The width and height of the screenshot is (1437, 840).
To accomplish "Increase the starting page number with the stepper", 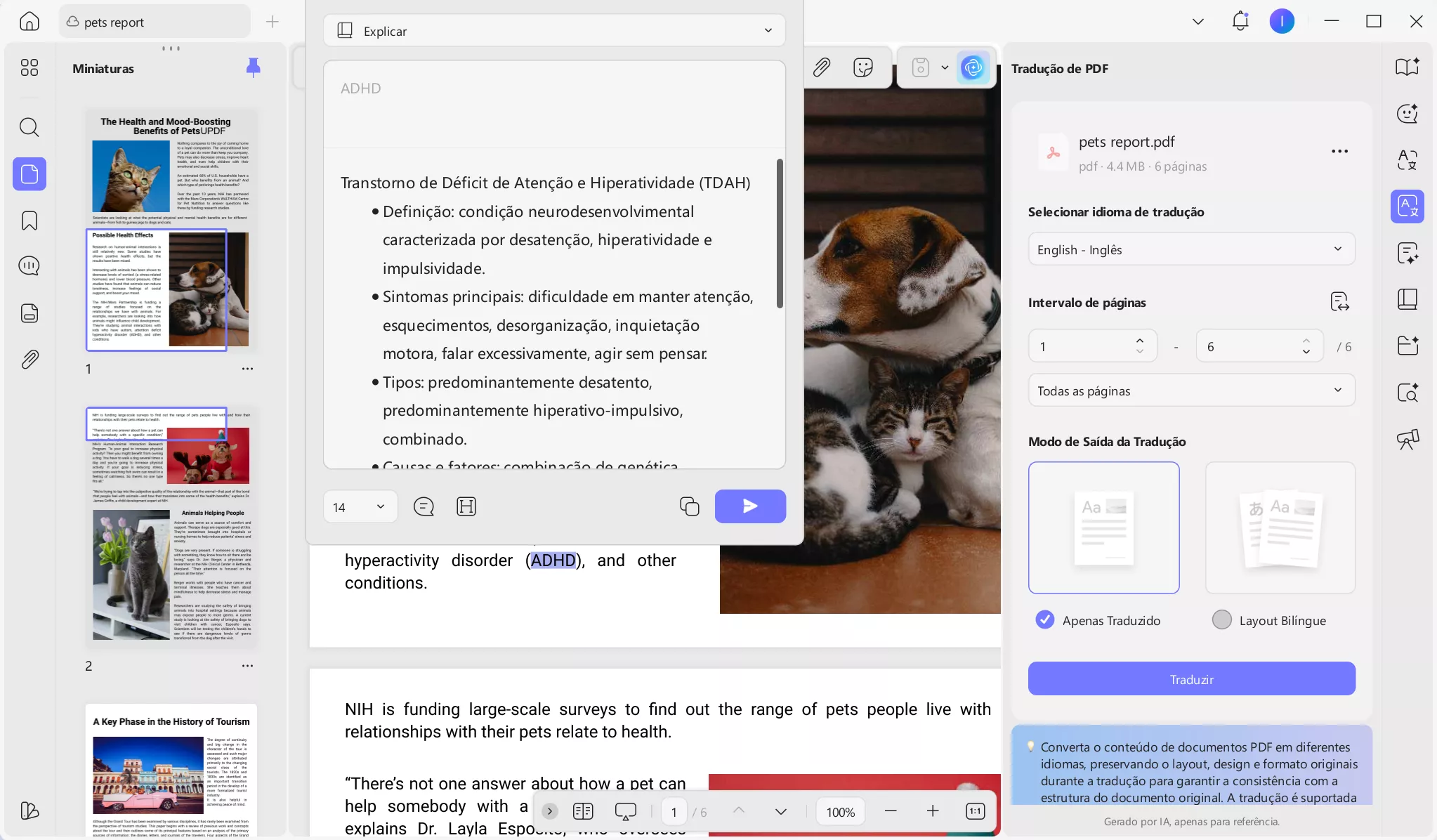I will tap(1139, 341).
